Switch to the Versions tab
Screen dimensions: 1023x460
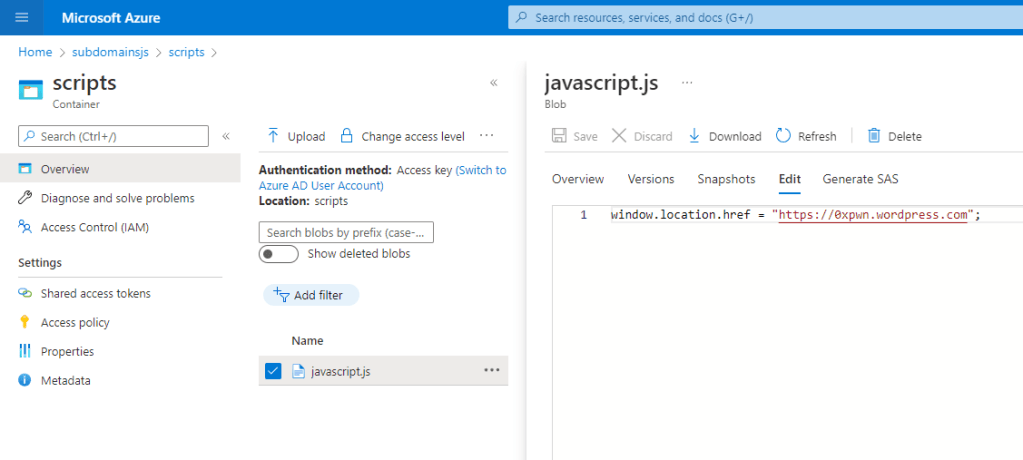click(x=650, y=179)
